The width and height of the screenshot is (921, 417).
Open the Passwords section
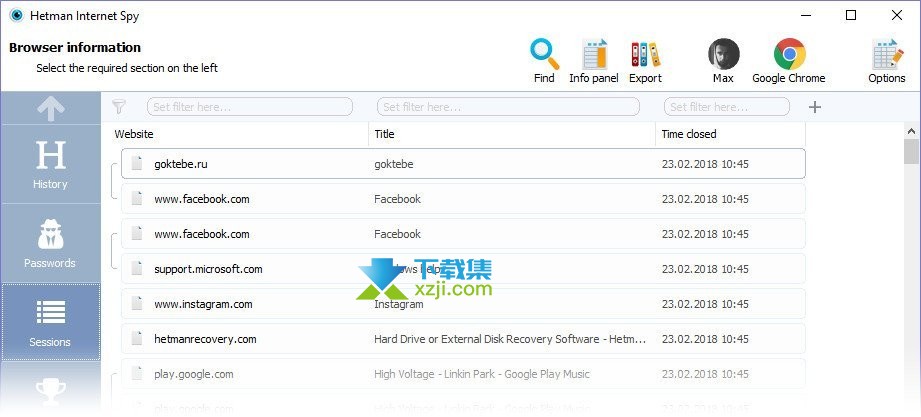[51, 244]
